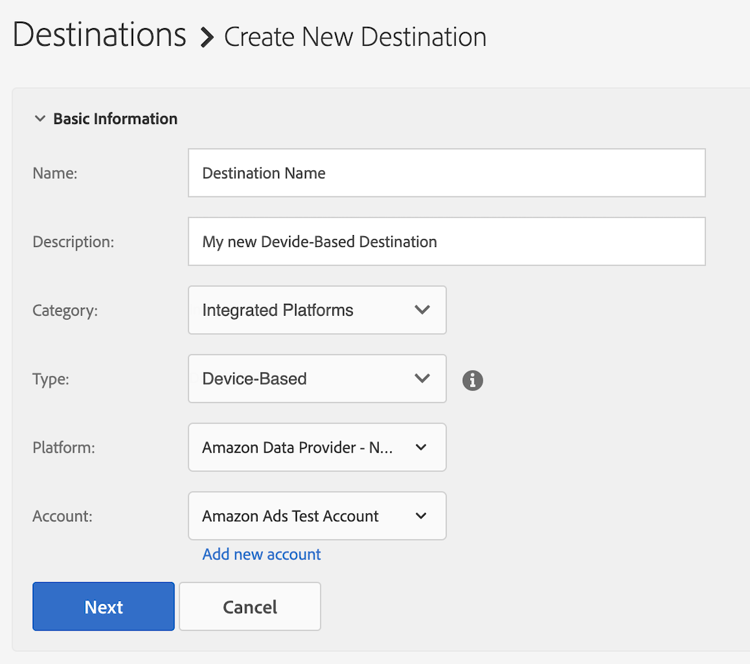The image size is (750, 664).
Task: Focus the Destination Name input field
Action: coord(446,173)
